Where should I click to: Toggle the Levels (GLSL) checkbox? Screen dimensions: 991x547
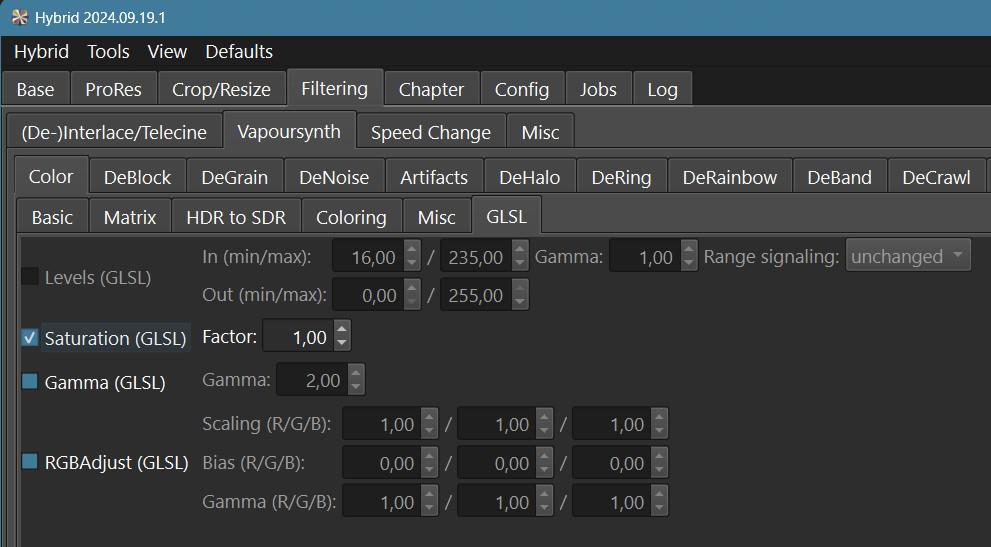point(30,277)
